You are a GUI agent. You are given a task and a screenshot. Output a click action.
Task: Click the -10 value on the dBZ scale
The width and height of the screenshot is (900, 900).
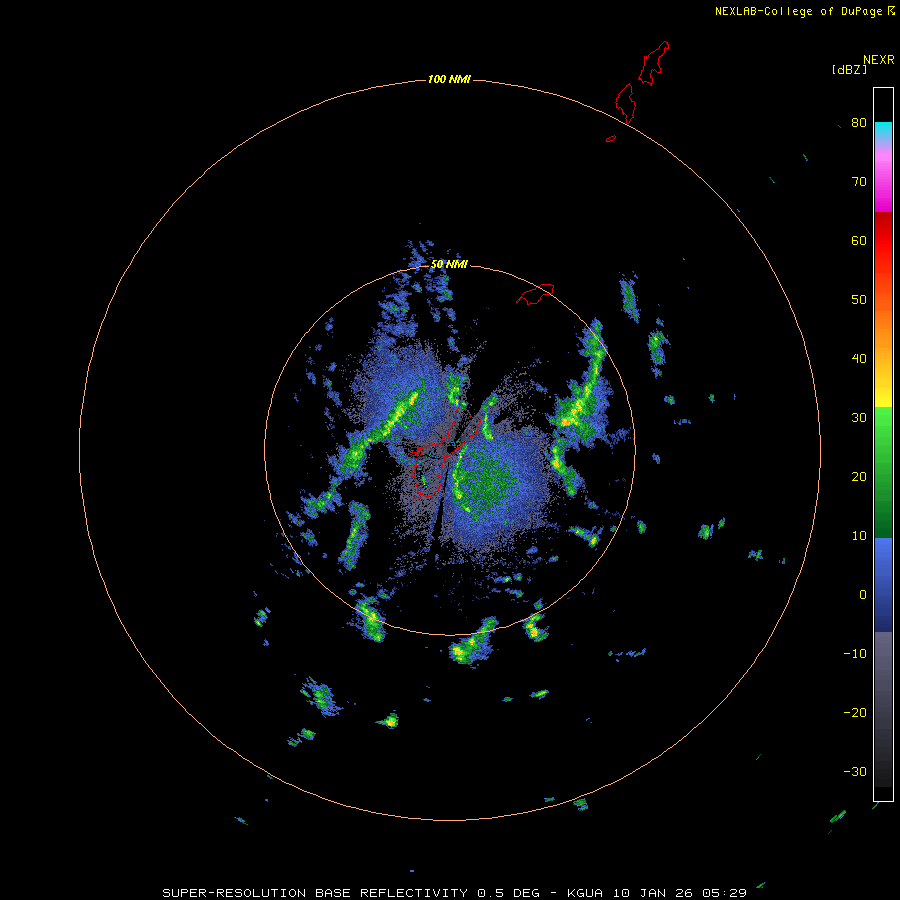click(x=855, y=654)
